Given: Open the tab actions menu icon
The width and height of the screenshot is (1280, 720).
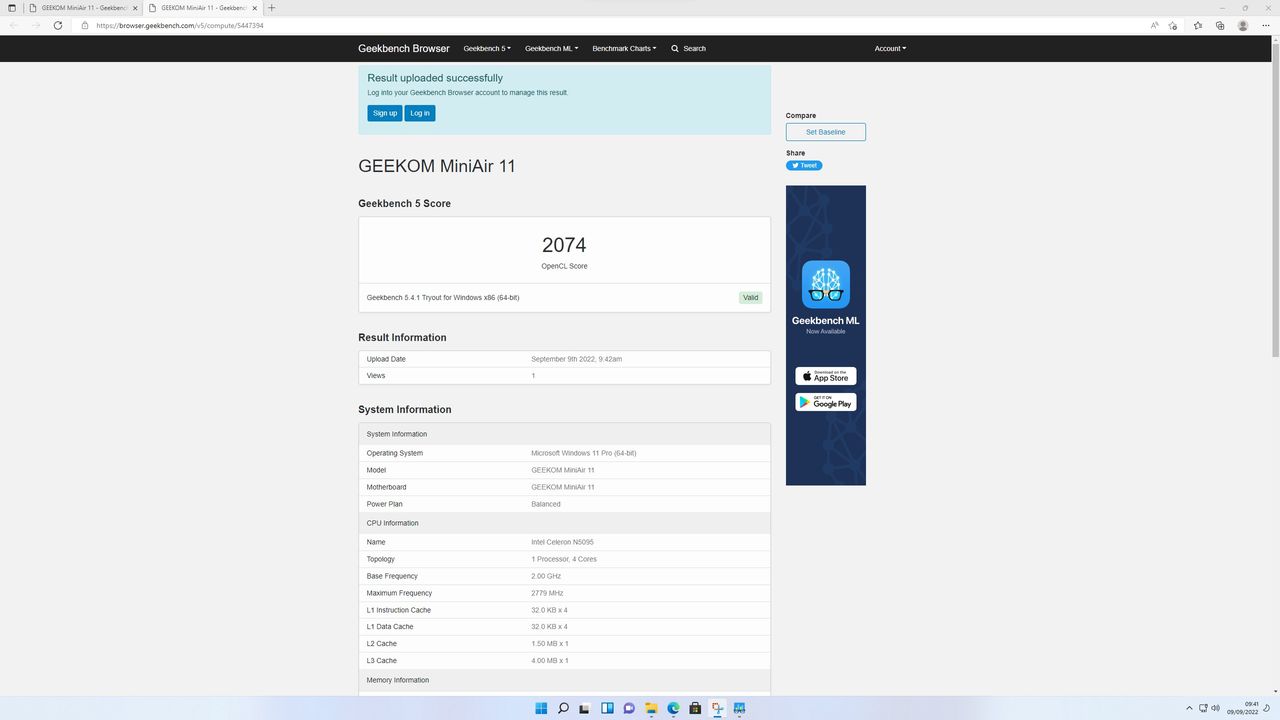Looking at the screenshot, I should pyautogui.click(x=12, y=8).
